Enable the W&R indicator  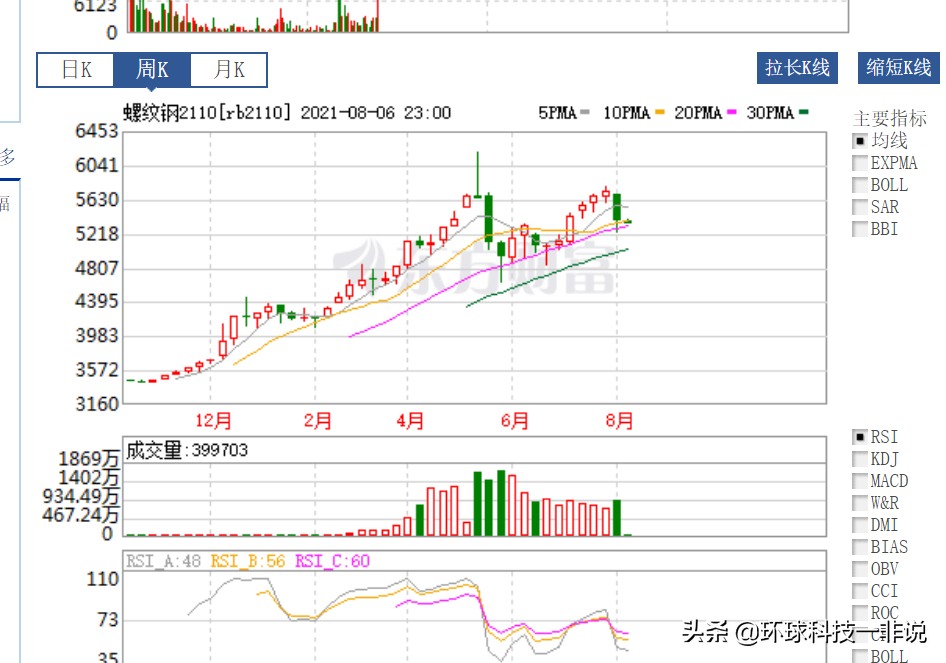tap(861, 503)
